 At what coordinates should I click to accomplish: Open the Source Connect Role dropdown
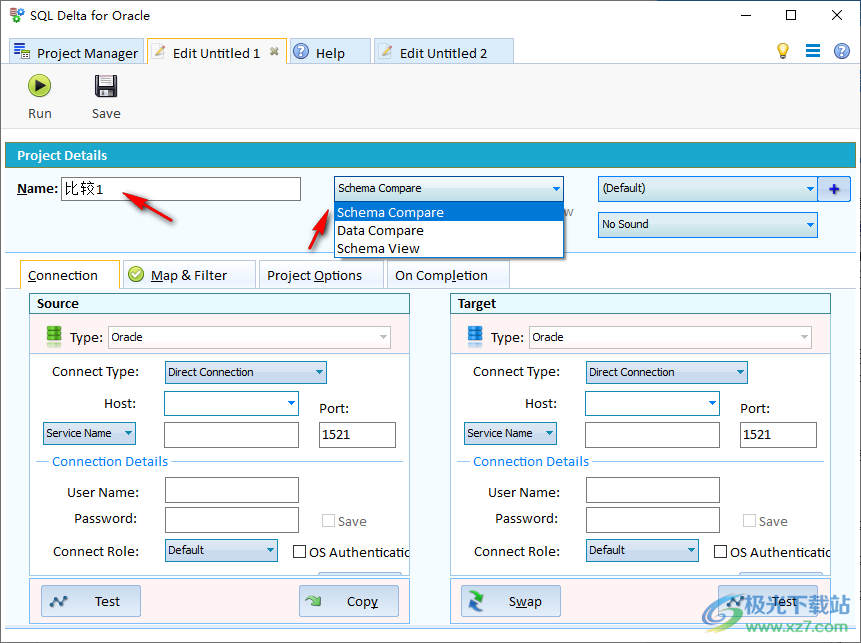[x=221, y=550]
